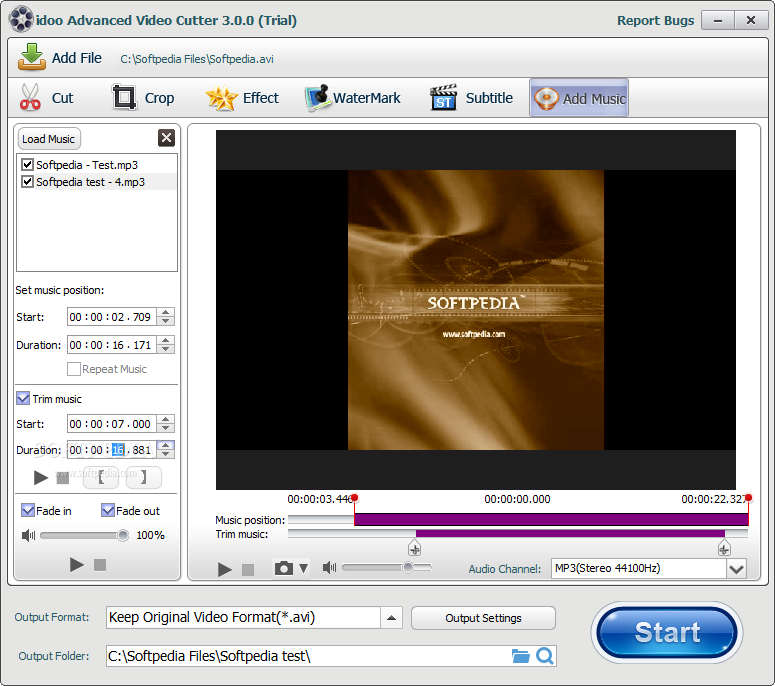Toggle the Fade out checkbox

pyautogui.click(x=108, y=510)
